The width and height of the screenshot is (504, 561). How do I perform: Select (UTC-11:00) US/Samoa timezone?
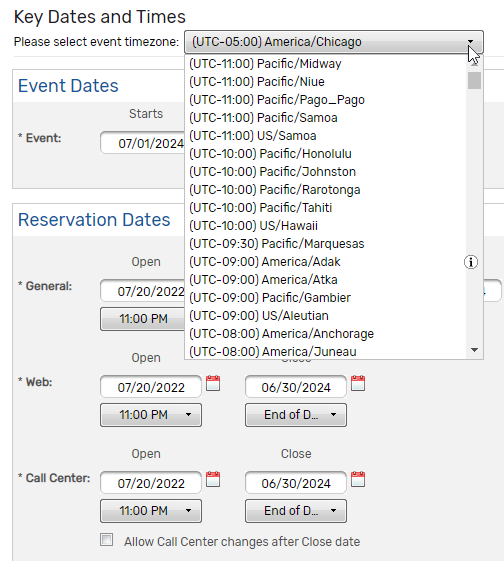(326, 136)
